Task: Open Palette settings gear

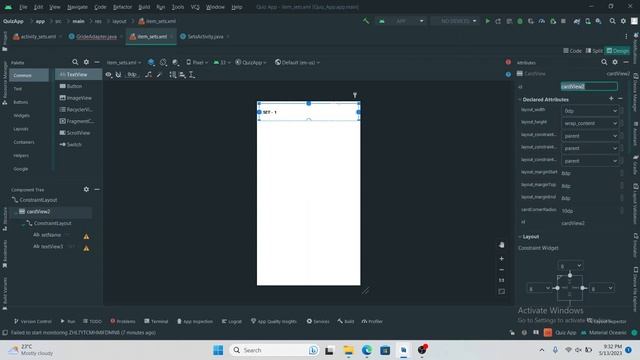Action: pos(86,62)
